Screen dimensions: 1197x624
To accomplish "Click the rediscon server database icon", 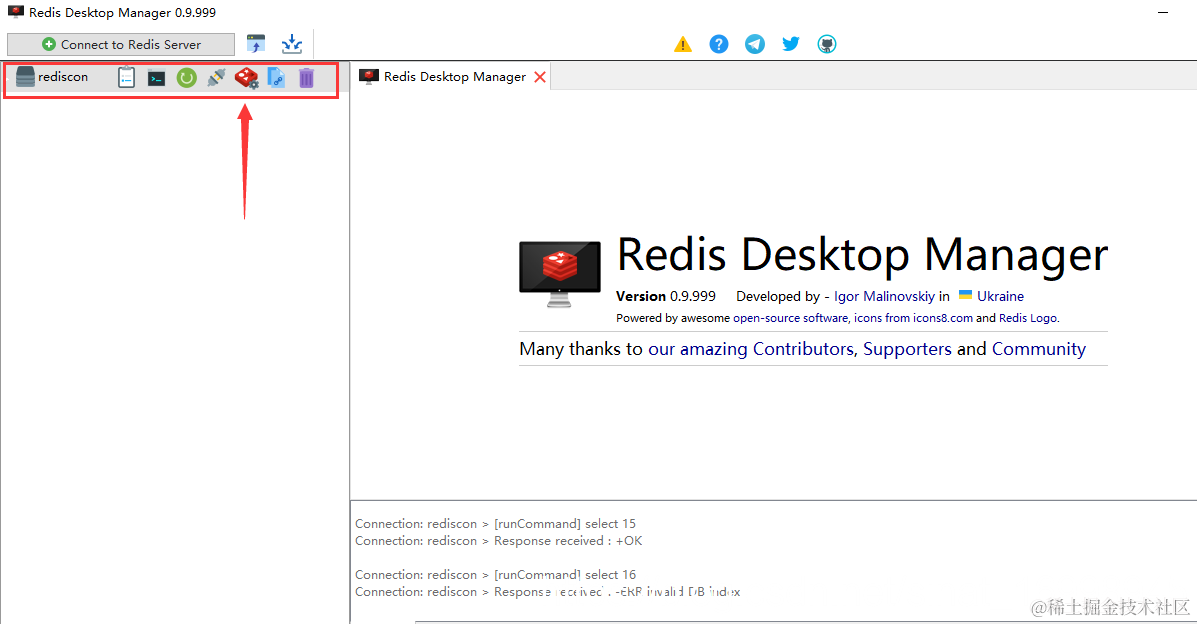I will 25,76.
